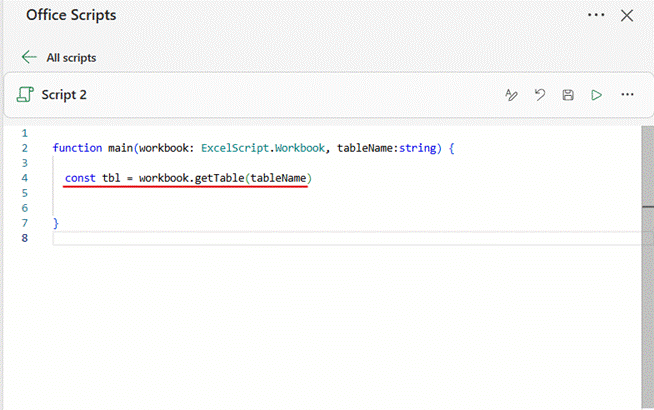Screen dimensions: 654x410
Task: Open Script 2 more options ellipsis
Action: (627, 95)
